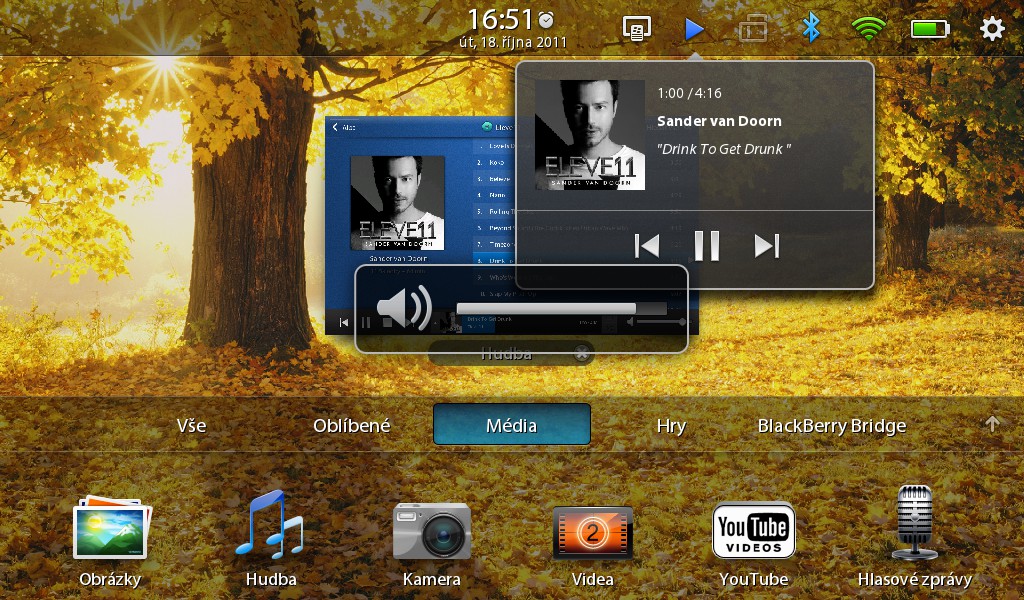Image resolution: width=1024 pixels, height=600 pixels.
Task: Tap the date út, 18. října 2011
Action: (x=513, y=43)
